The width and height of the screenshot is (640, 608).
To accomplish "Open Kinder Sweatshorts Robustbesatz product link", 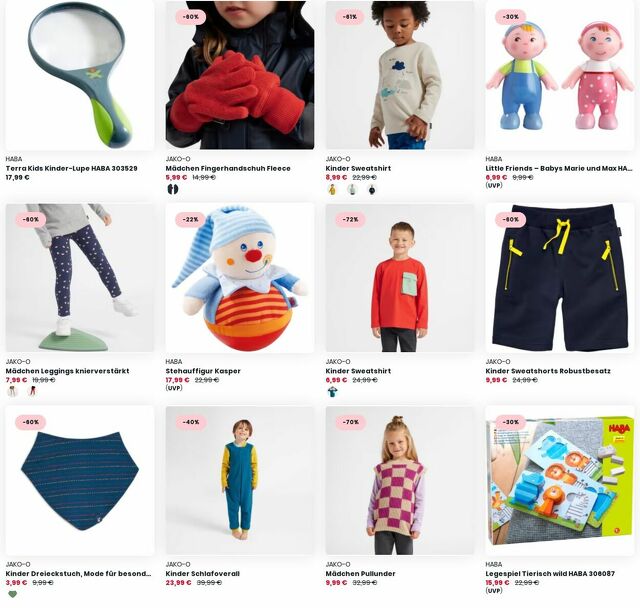I will coord(548,371).
